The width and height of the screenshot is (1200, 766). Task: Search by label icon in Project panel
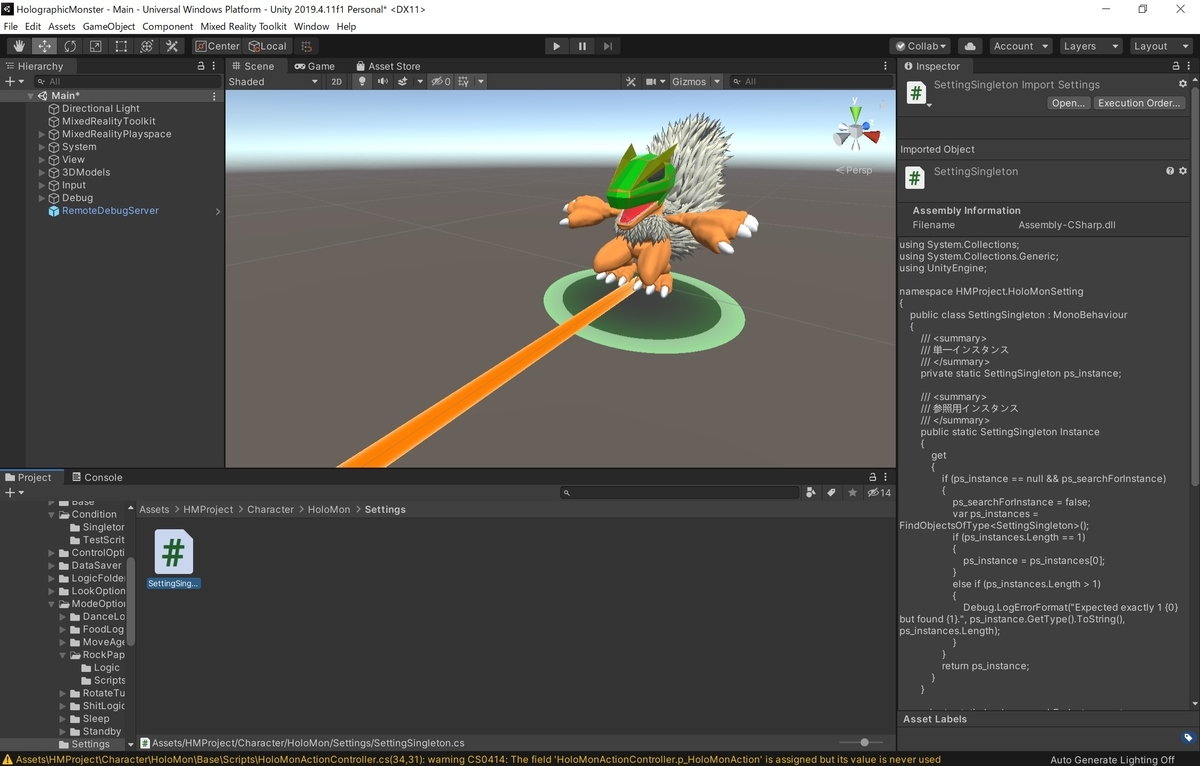click(x=831, y=492)
